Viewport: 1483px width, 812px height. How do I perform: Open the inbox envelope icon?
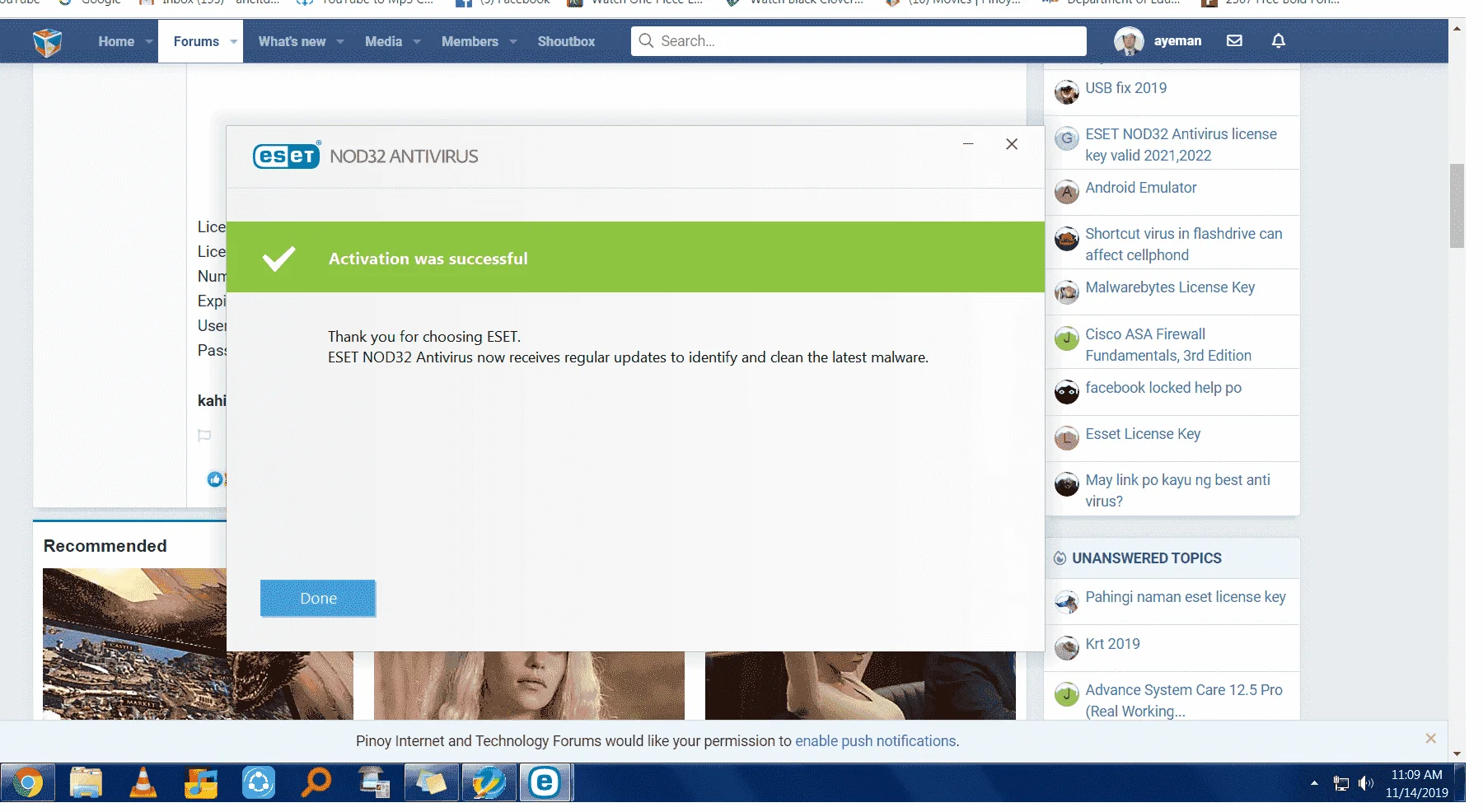pyautogui.click(x=1234, y=40)
